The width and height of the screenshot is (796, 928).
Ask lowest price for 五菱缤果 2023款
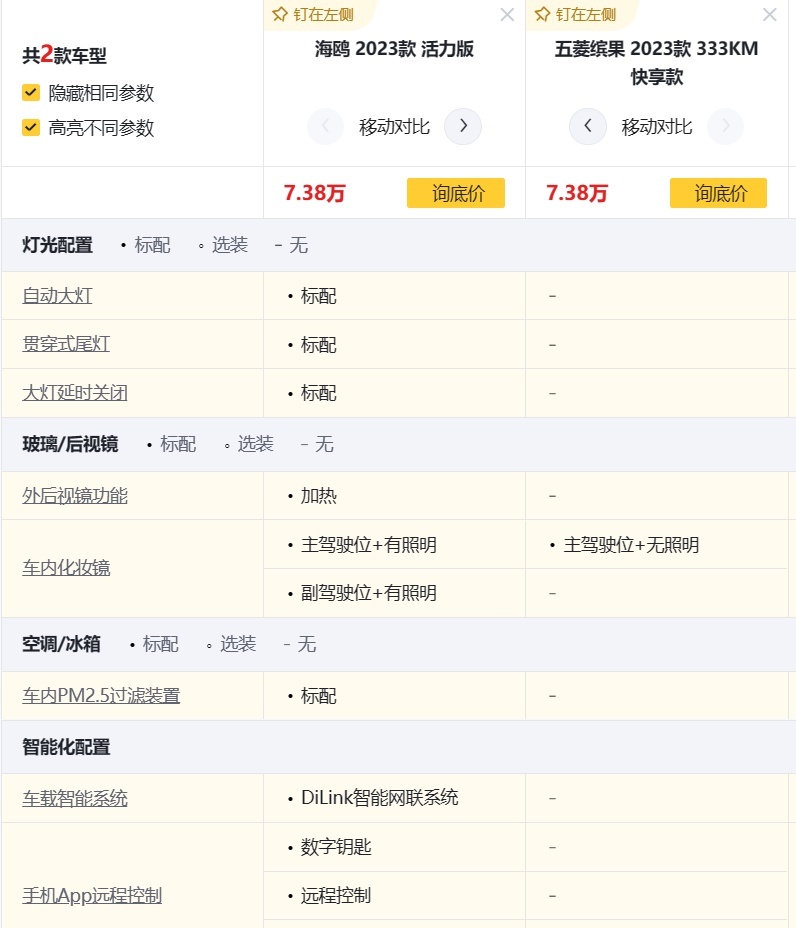coord(718,193)
